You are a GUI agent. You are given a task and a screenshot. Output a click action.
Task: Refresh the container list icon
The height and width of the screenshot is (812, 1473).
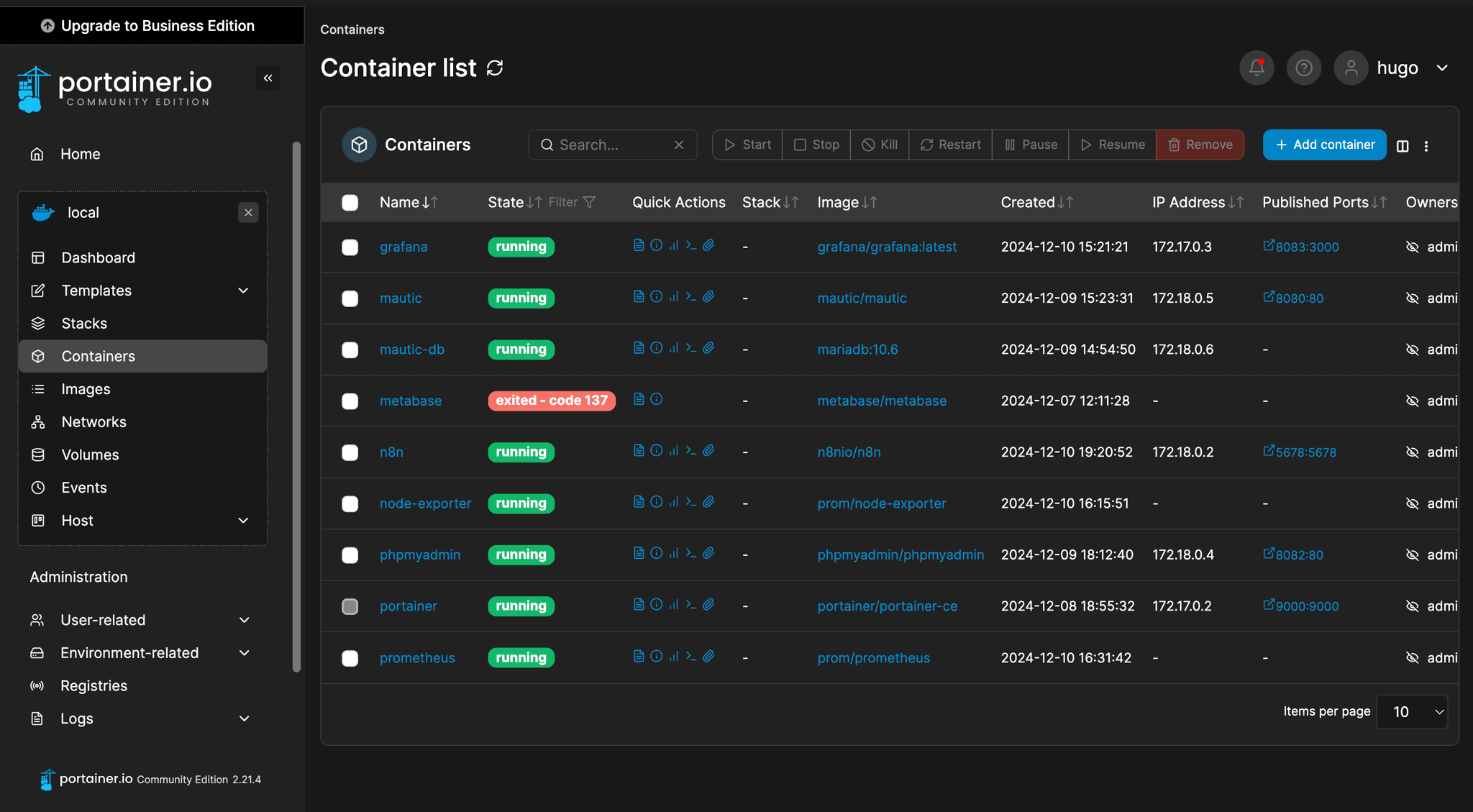(495, 68)
